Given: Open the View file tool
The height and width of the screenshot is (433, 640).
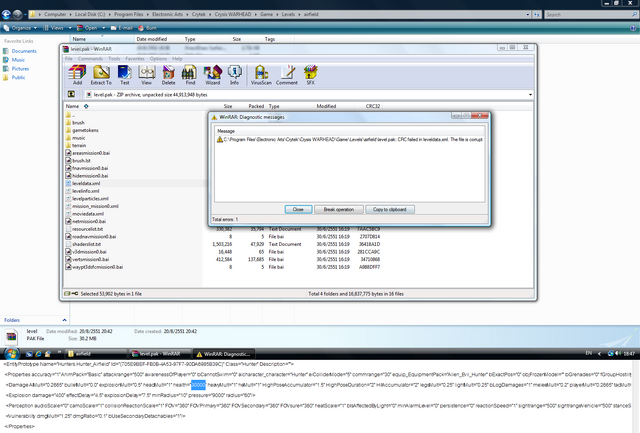Looking at the screenshot, I should pos(146,75).
